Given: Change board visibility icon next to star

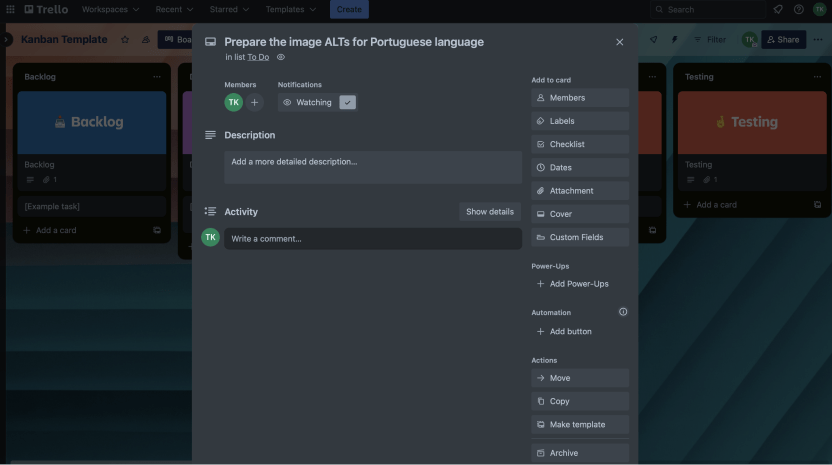Looking at the screenshot, I should [145, 39].
